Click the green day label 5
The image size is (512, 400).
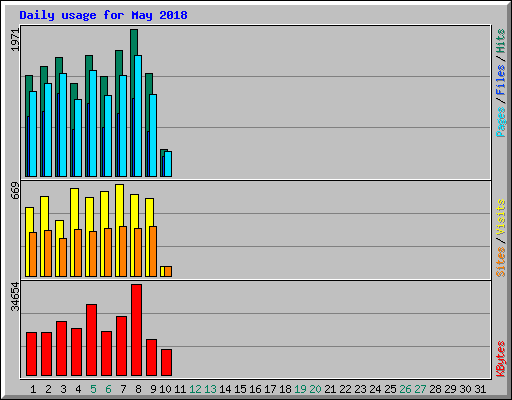93,389
